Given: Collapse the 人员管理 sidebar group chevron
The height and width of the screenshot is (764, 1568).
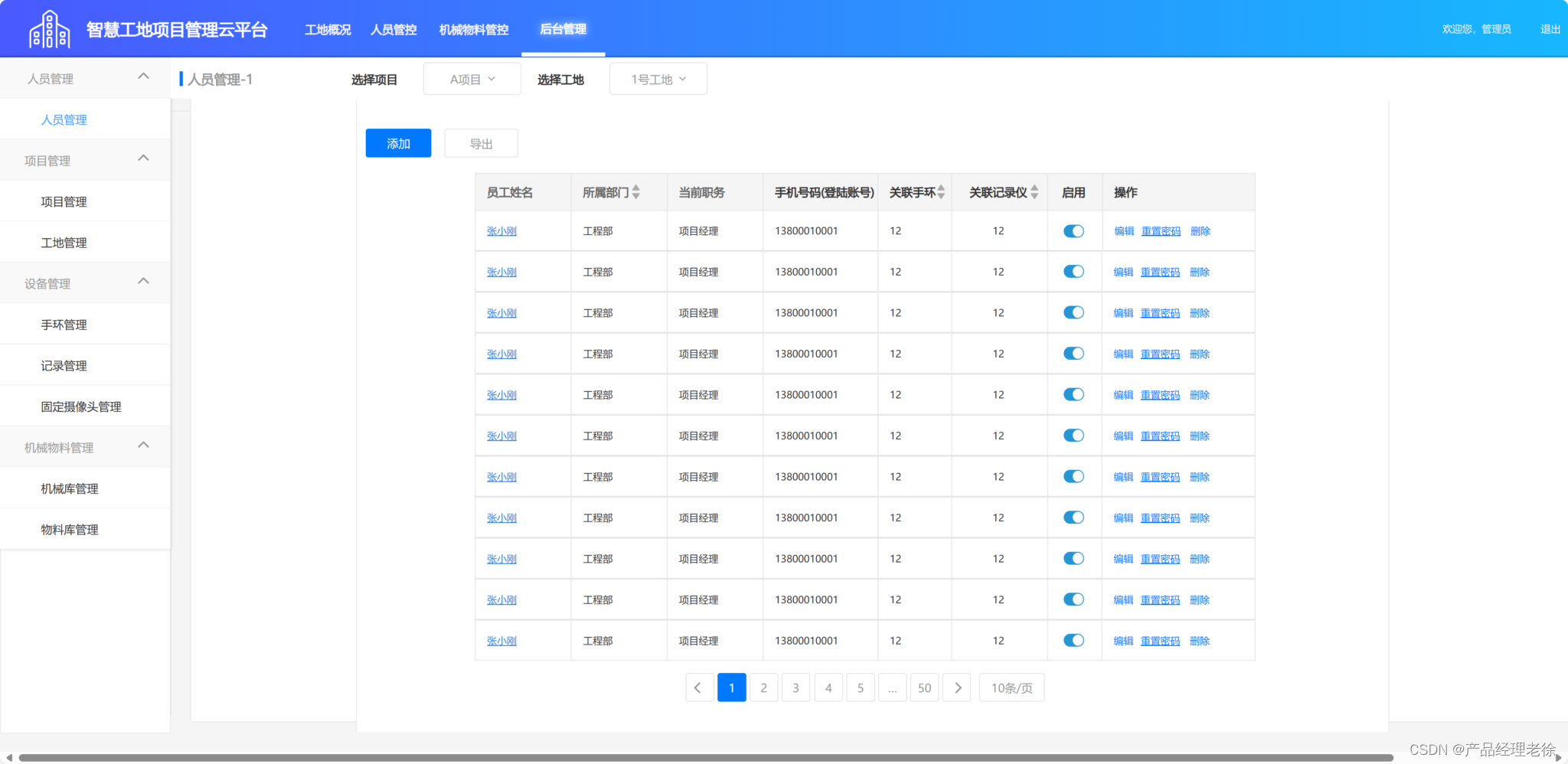Looking at the screenshot, I should coord(143,77).
